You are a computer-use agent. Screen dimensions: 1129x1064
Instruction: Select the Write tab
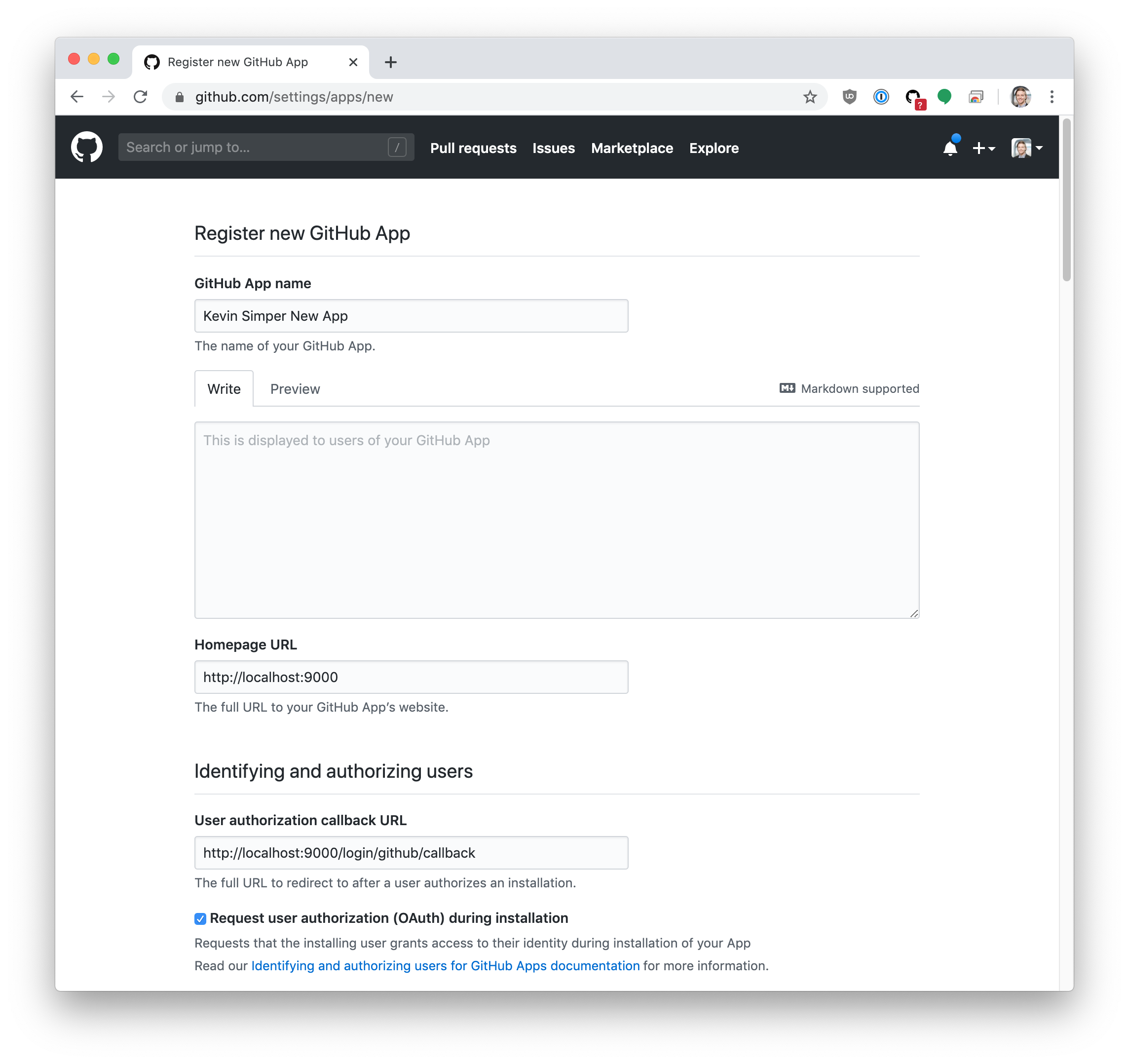coord(223,389)
